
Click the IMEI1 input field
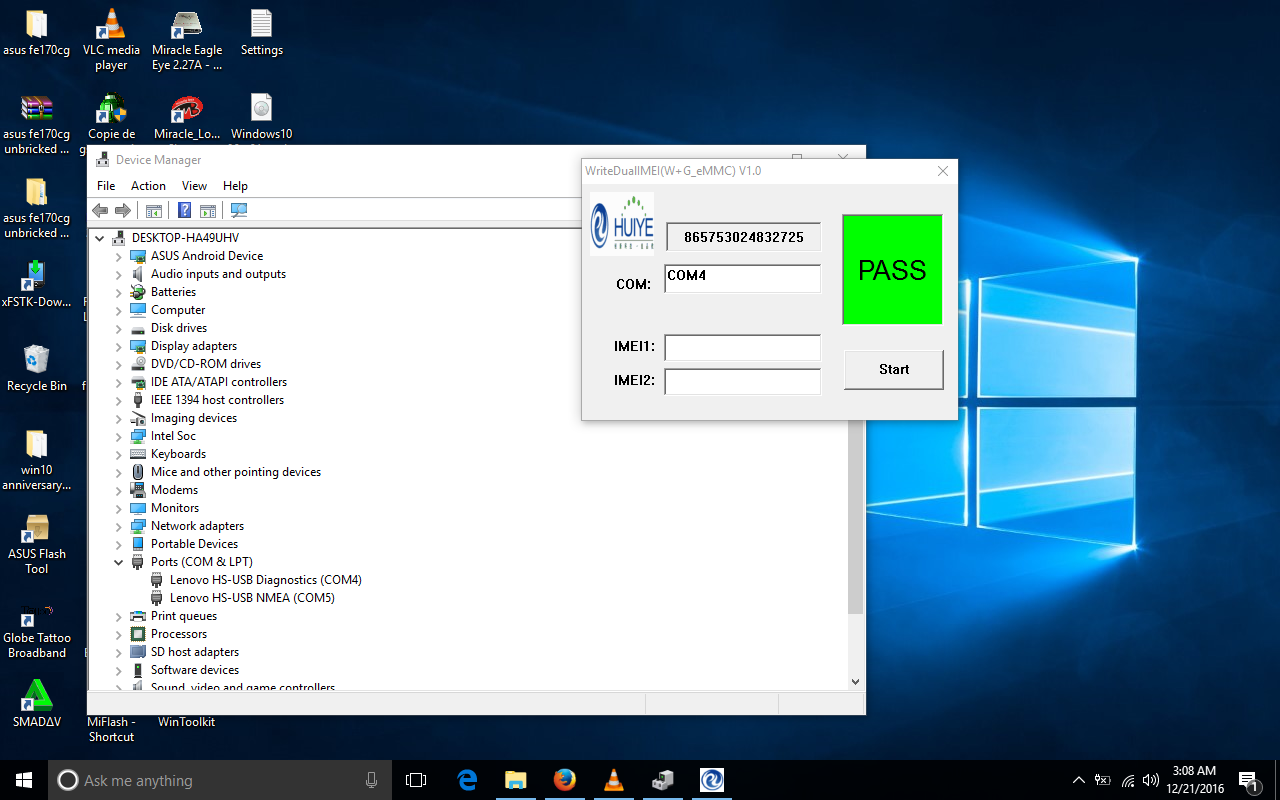(743, 347)
